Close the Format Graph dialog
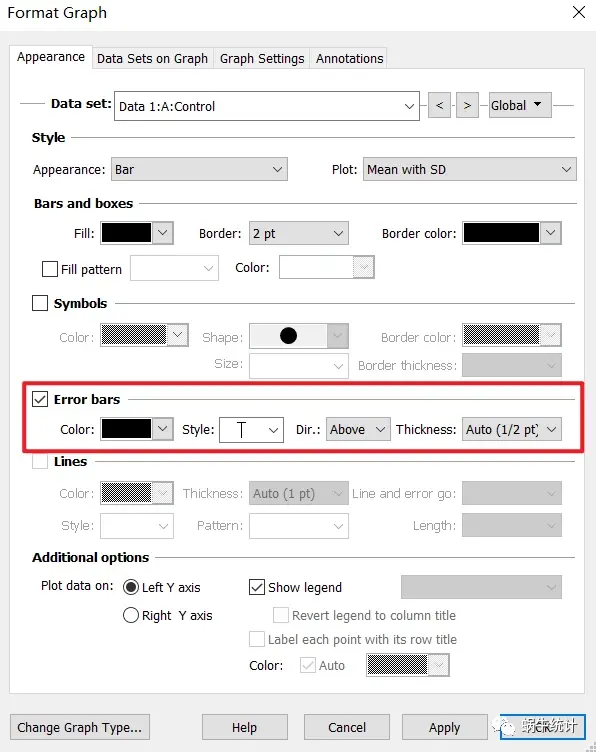596x752 pixels. [x=579, y=12]
